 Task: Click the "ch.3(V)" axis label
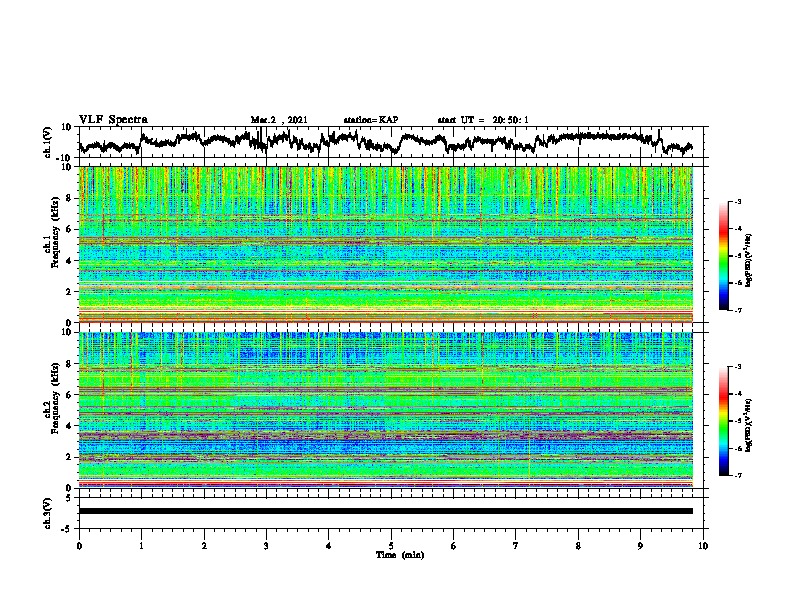coord(48,513)
